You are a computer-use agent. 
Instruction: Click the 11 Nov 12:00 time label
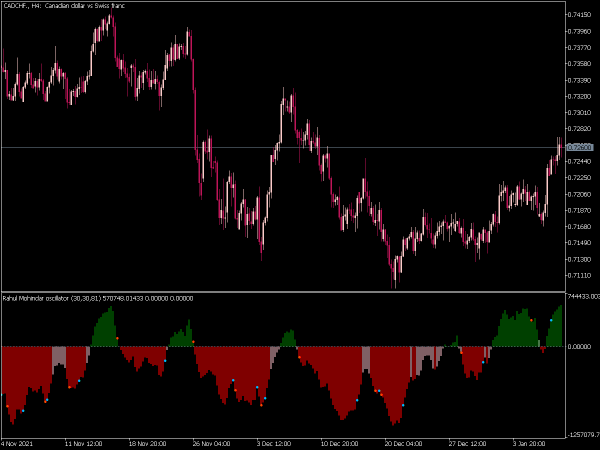point(84,444)
